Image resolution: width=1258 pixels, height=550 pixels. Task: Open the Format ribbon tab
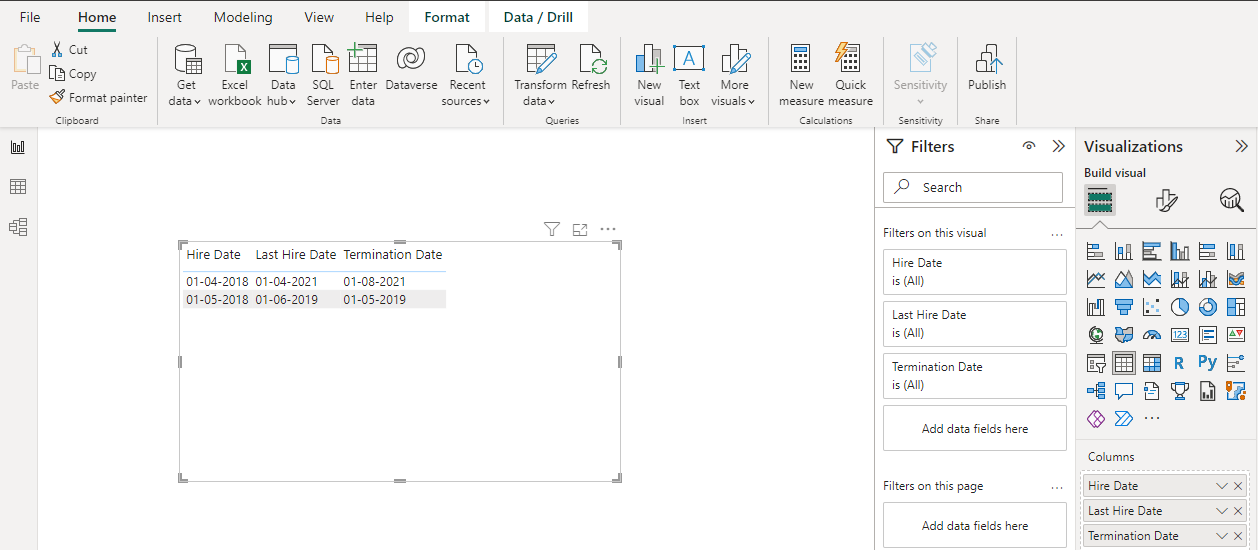(x=447, y=17)
